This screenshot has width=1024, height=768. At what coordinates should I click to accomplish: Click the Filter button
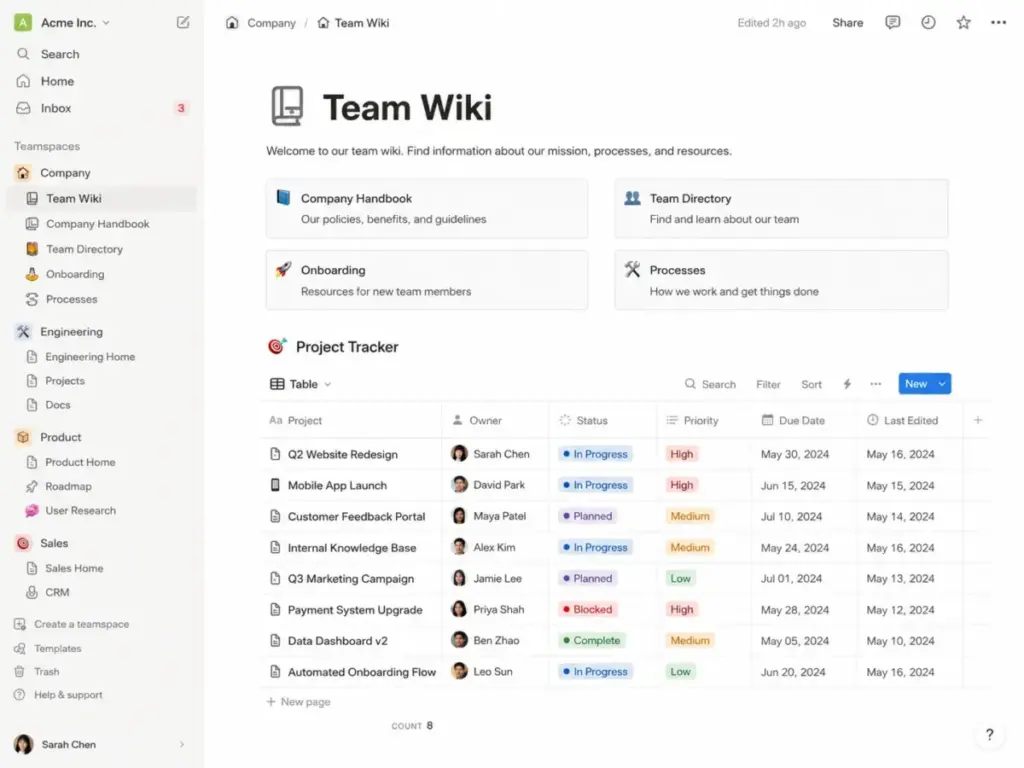[768, 384]
